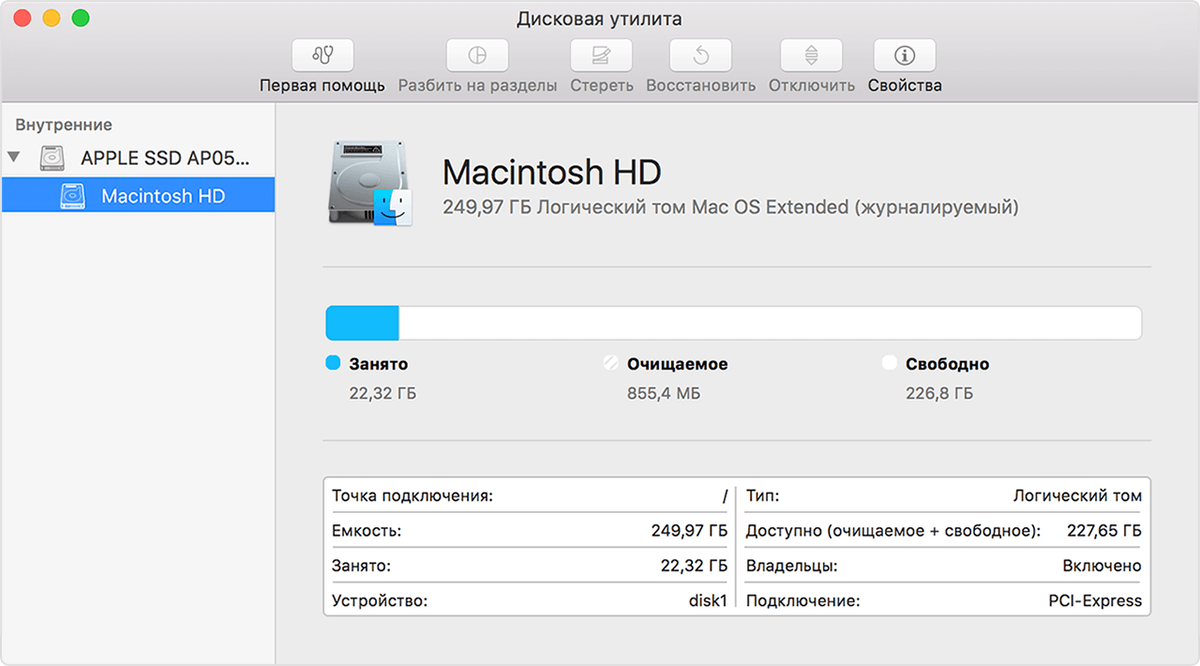Click the 227,65 ГБ available value
Screen dimensions: 1200x666
pyautogui.click(x=1104, y=531)
